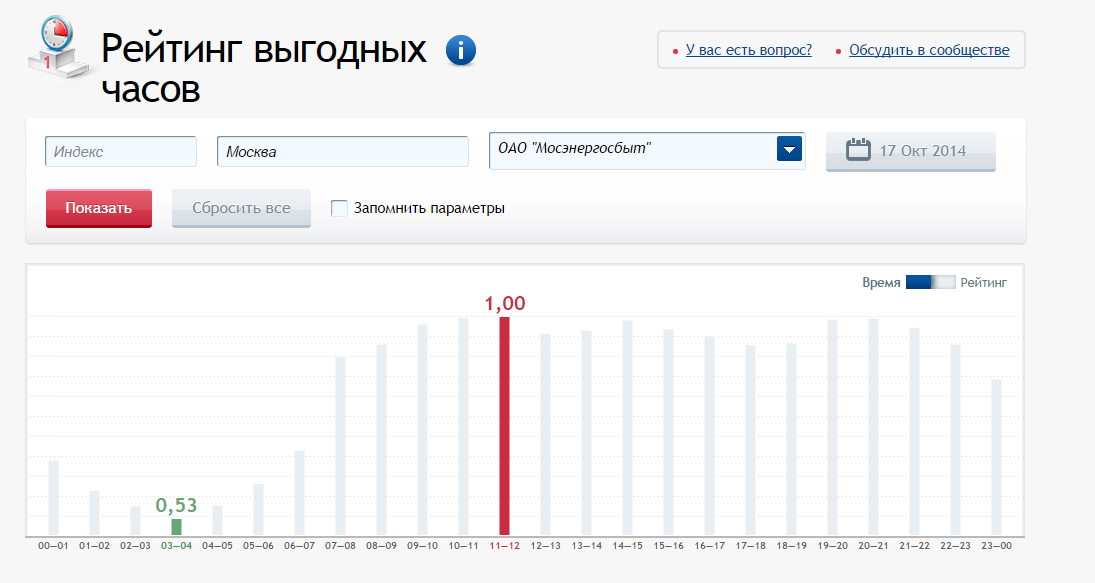Open the "Обсудить в сообществе" link
1095x583 pixels.
(x=929, y=47)
